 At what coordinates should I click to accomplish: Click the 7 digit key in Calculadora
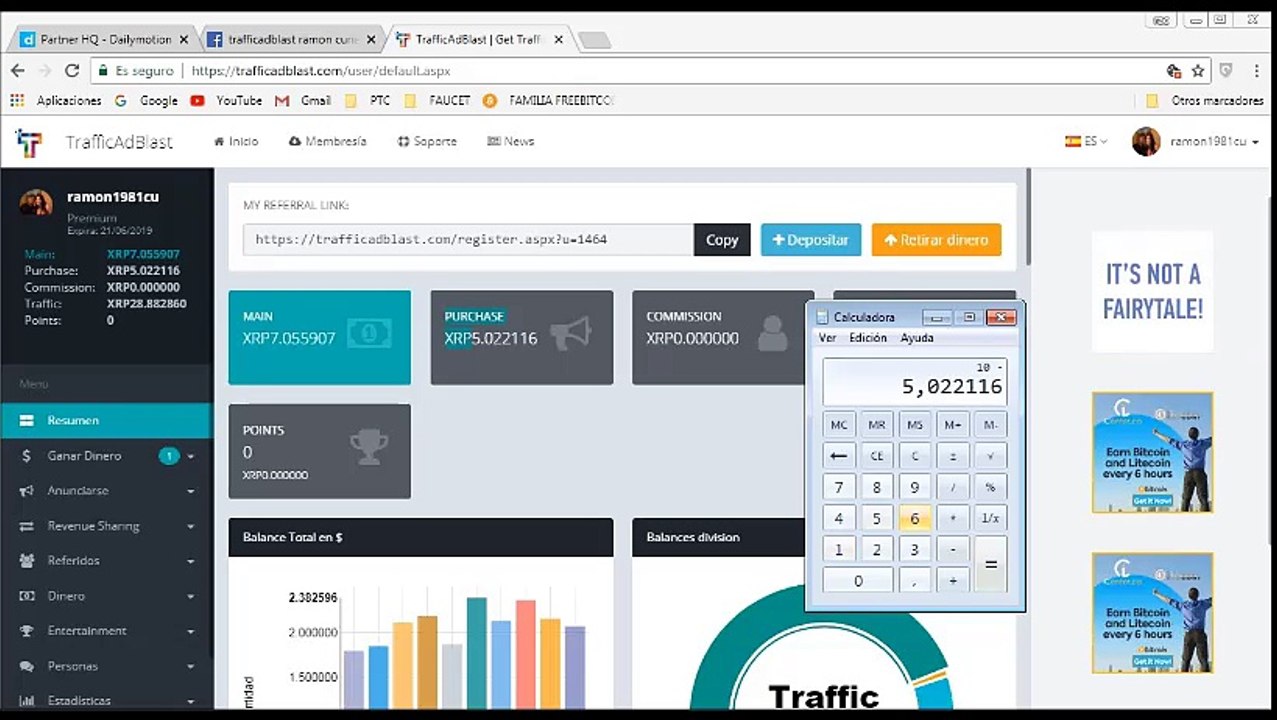tap(839, 488)
